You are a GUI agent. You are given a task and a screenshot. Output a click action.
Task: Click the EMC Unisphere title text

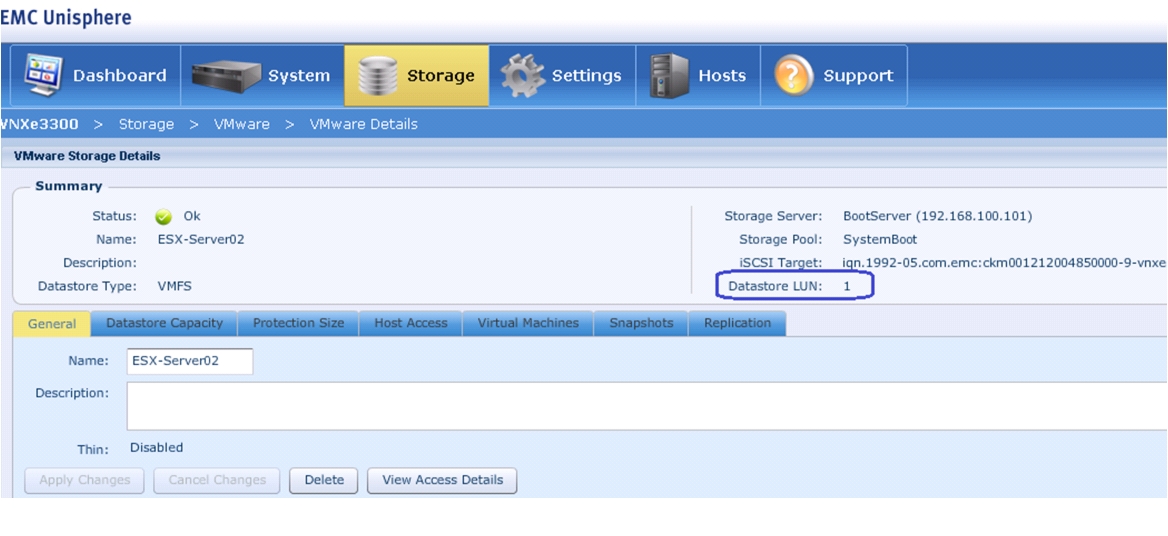(66, 17)
